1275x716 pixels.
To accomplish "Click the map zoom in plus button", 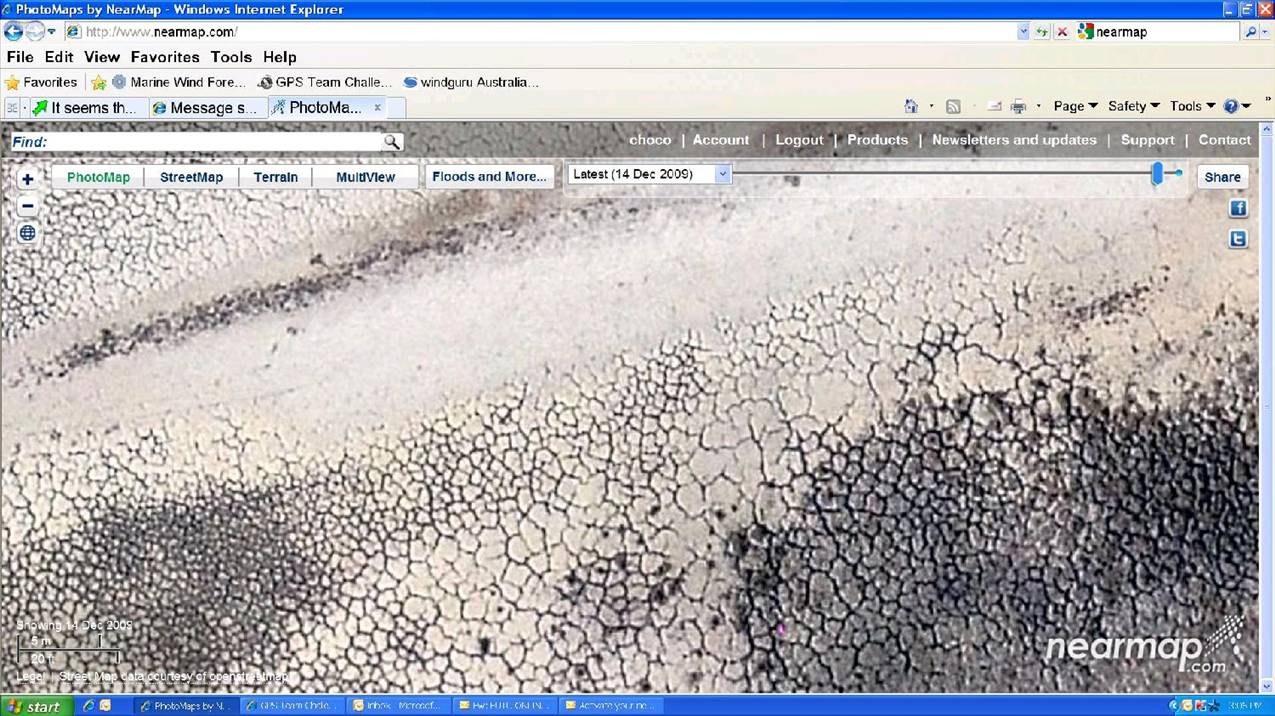I will (x=27, y=180).
